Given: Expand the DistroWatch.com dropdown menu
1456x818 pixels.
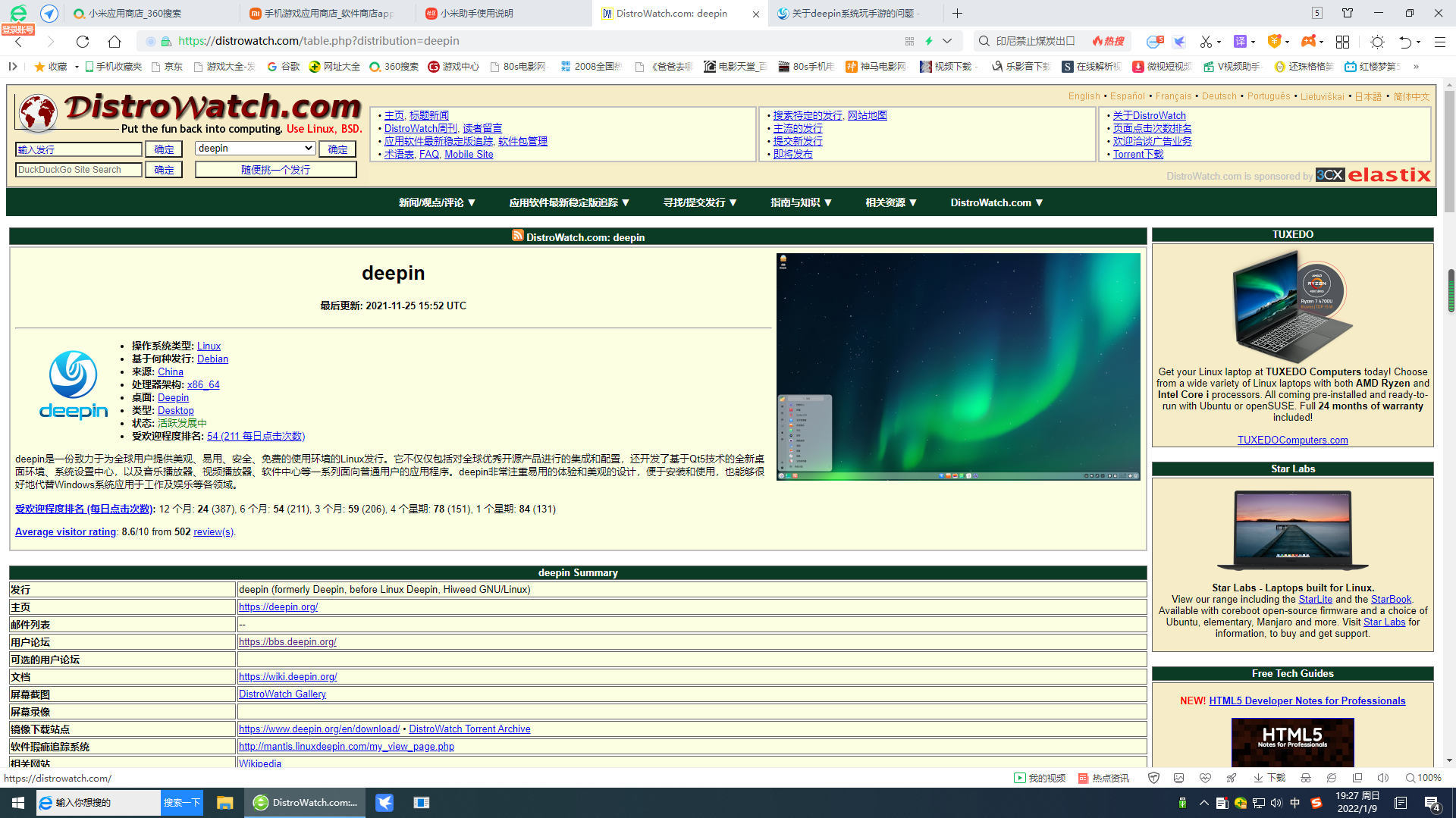Looking at the screenshot, I should 997,202.
